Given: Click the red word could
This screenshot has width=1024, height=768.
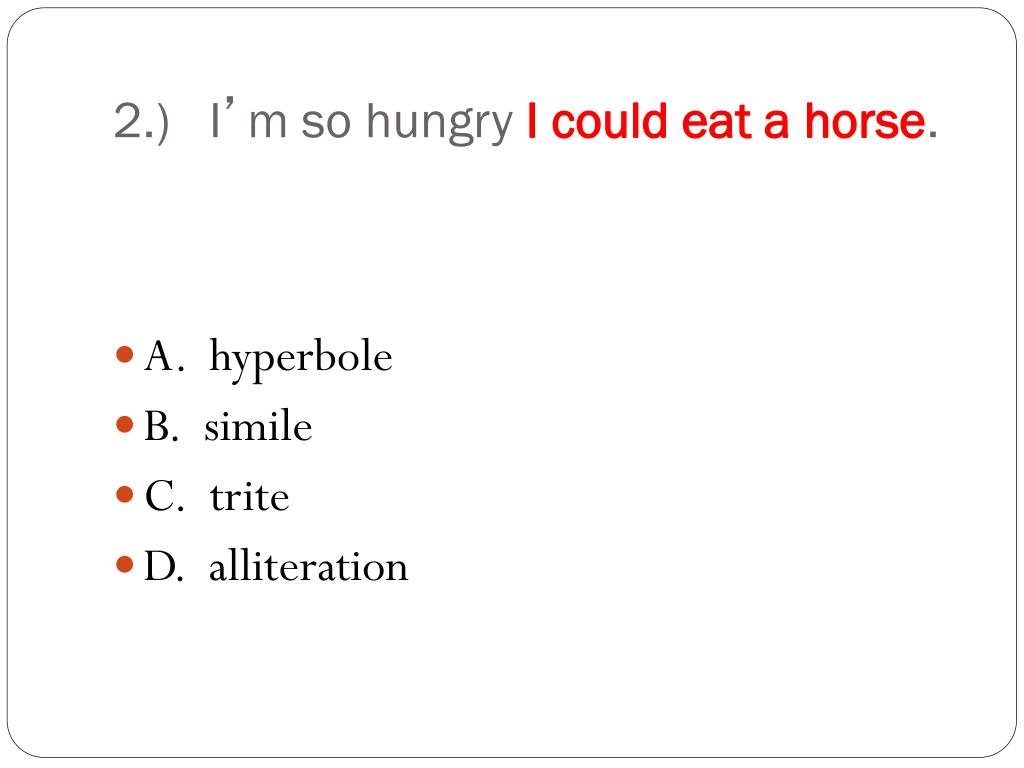Looking at the screenshot, I should point(609,121).
